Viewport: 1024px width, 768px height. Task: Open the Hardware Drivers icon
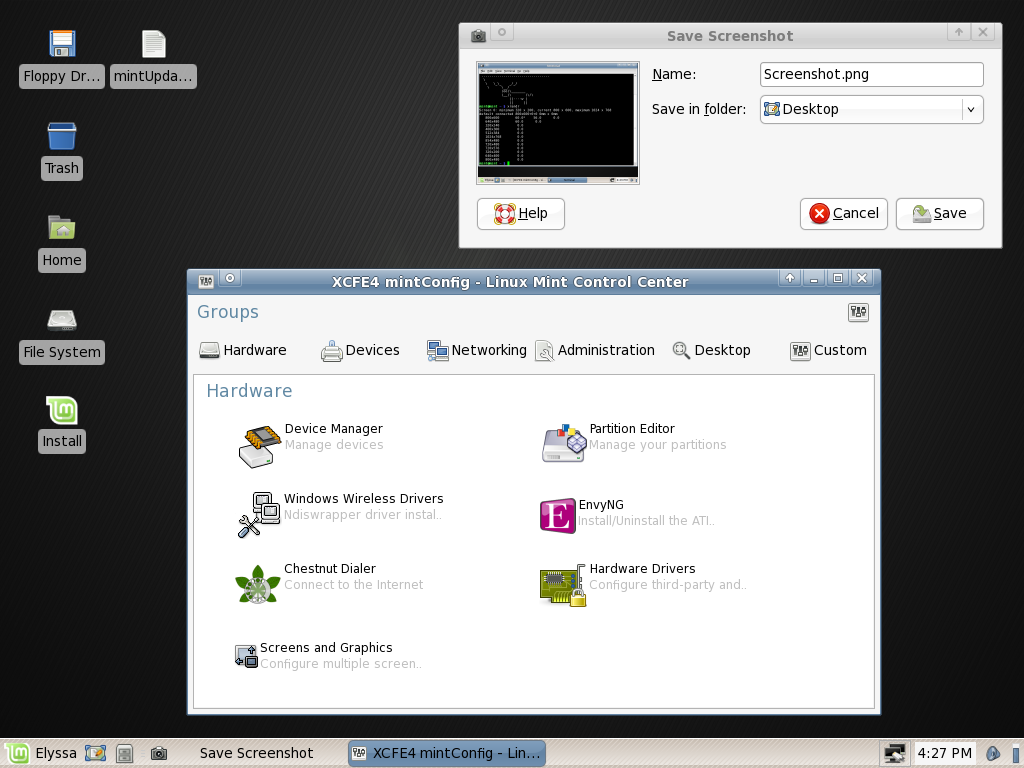click(x=563, y=585)
